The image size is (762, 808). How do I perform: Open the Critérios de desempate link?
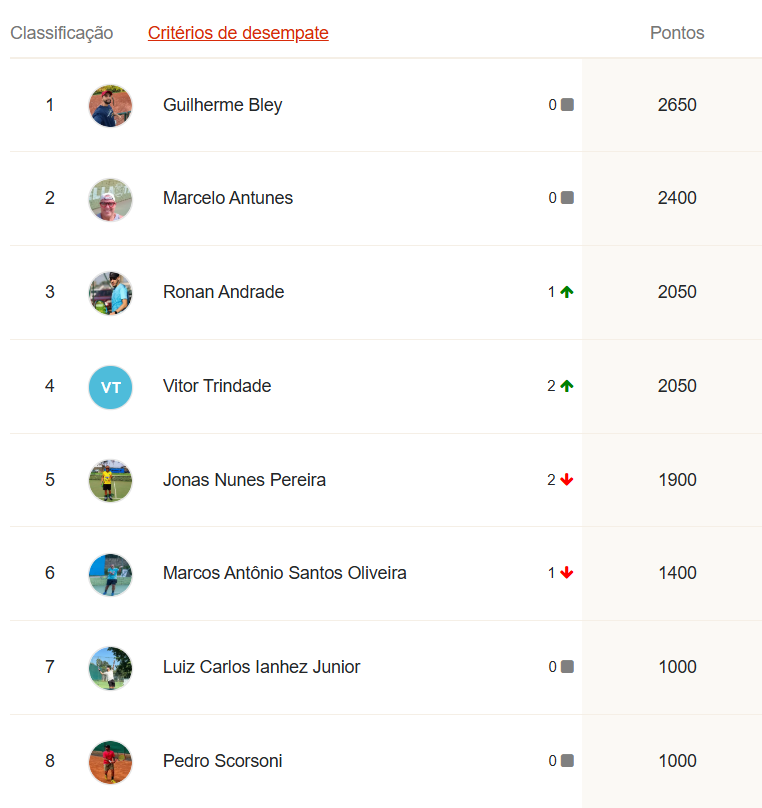[238, 33]
